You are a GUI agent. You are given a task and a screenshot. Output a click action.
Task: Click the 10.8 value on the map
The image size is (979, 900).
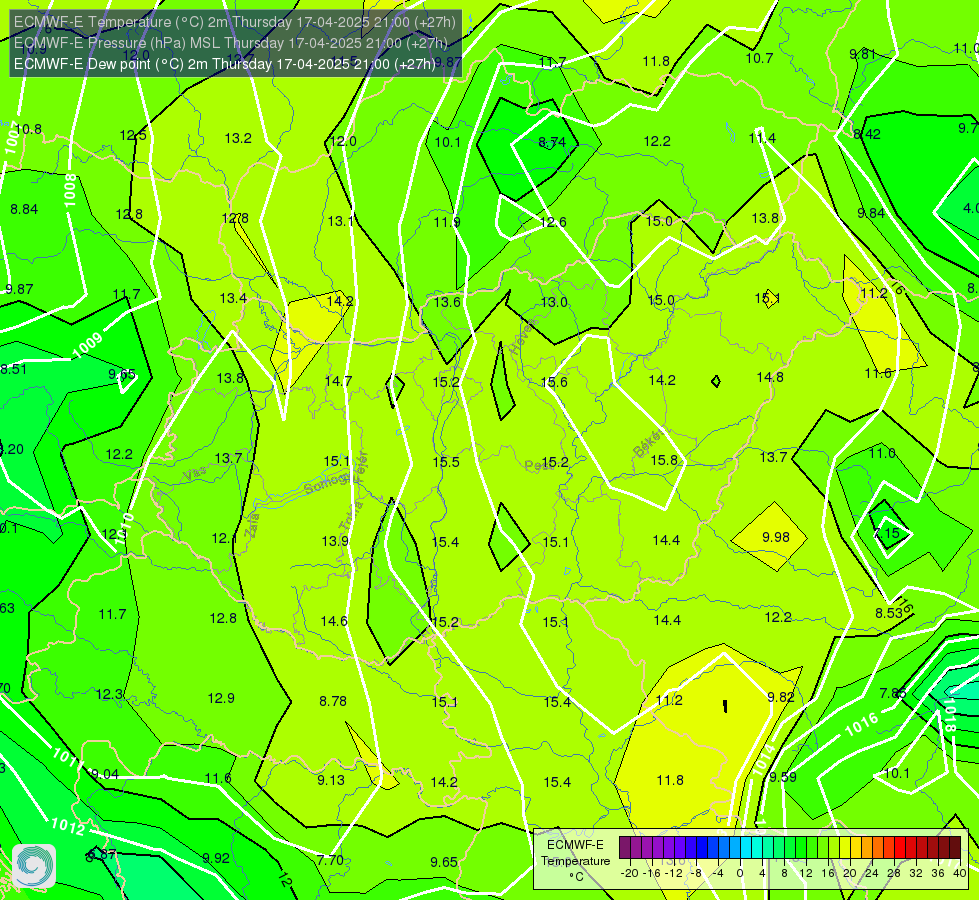28,129
